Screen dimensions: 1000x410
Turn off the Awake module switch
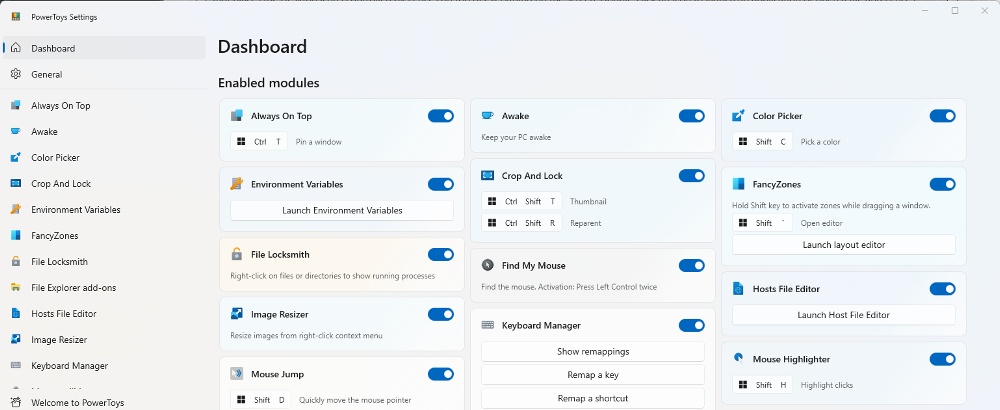coord(691,116)
